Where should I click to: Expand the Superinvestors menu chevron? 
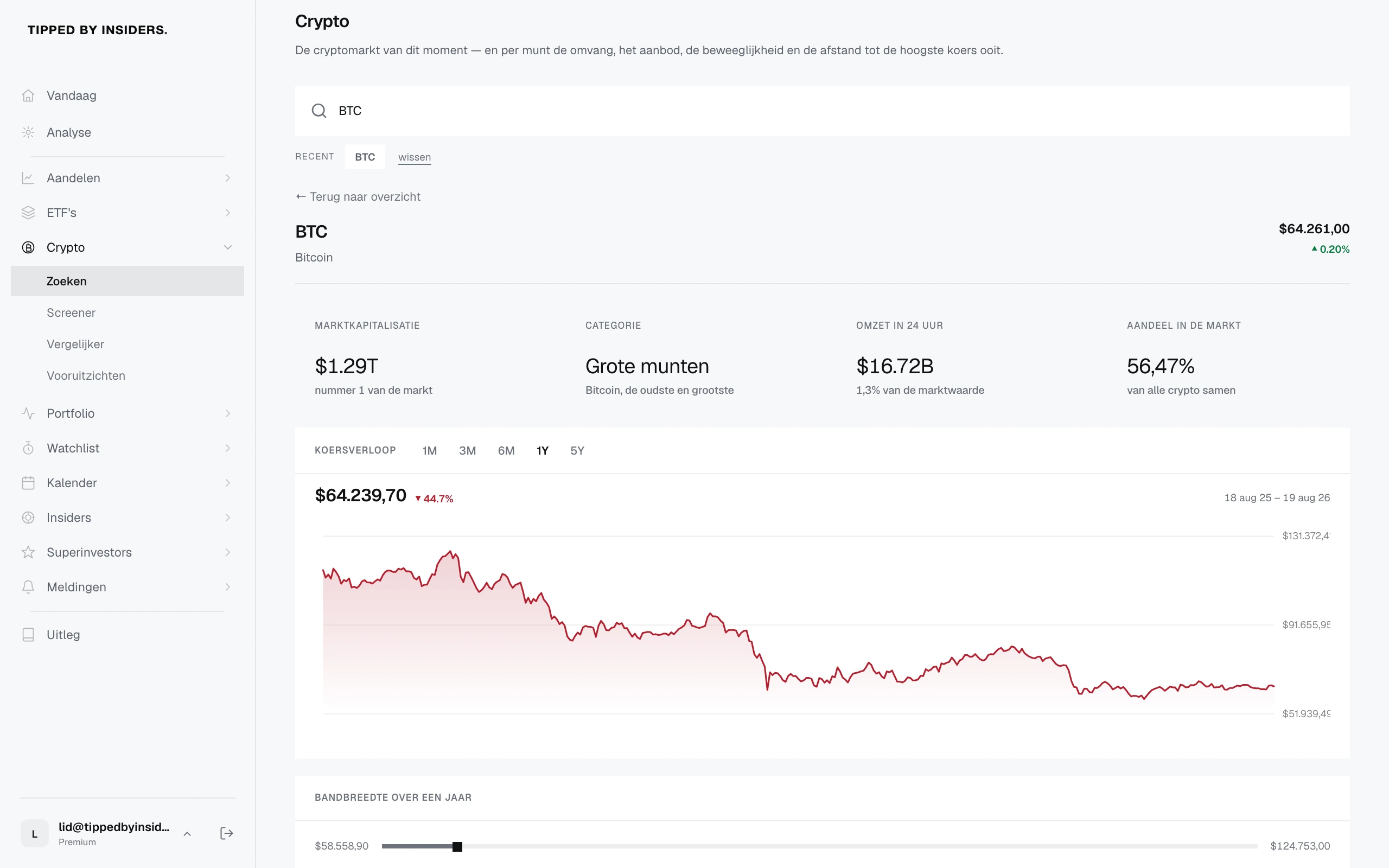[x=228, y=552]
